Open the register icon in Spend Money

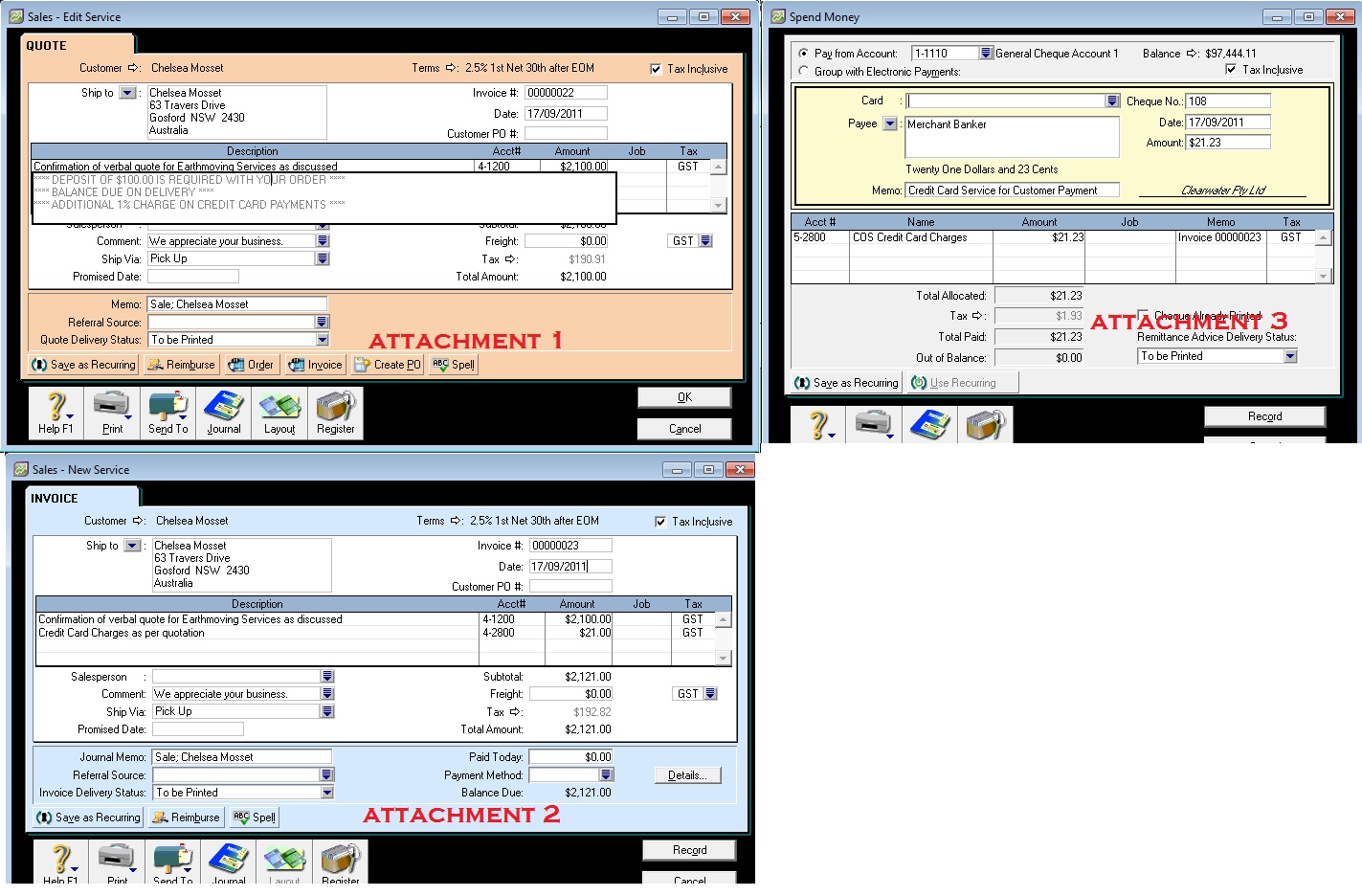pyautogui.click(x=985, y=425)
